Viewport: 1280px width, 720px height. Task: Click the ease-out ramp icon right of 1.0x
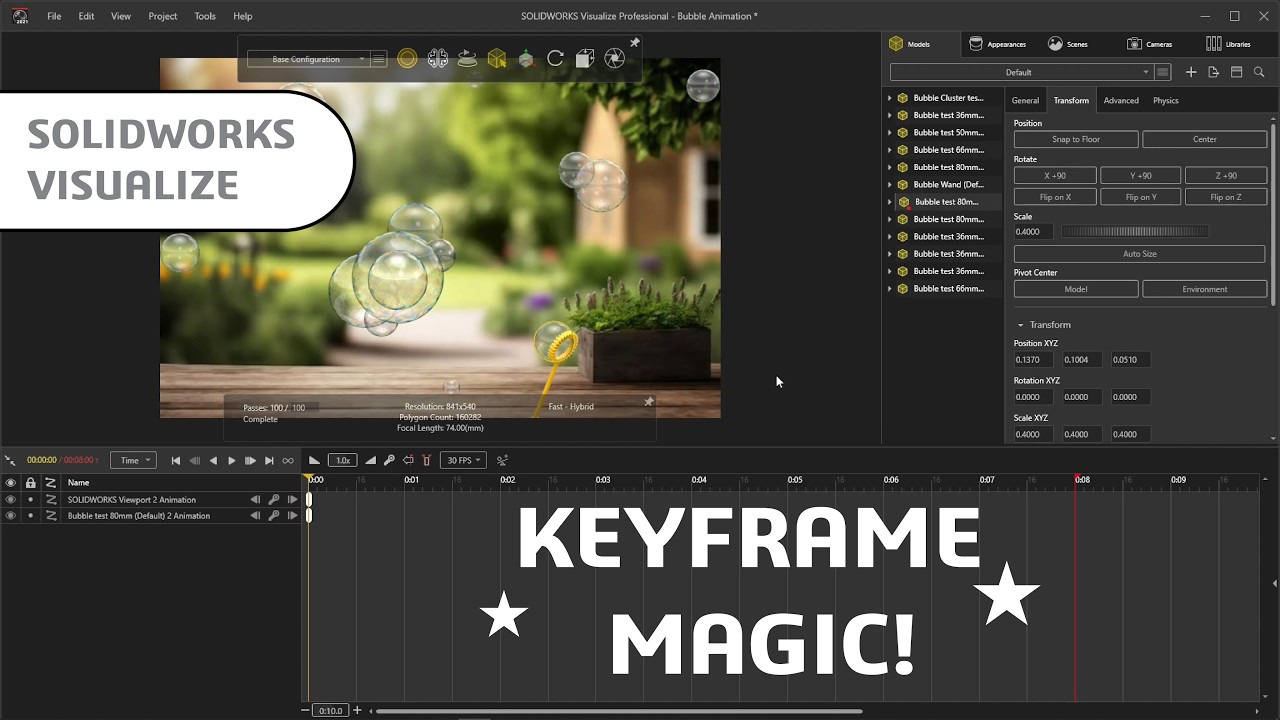pos(370,460)
